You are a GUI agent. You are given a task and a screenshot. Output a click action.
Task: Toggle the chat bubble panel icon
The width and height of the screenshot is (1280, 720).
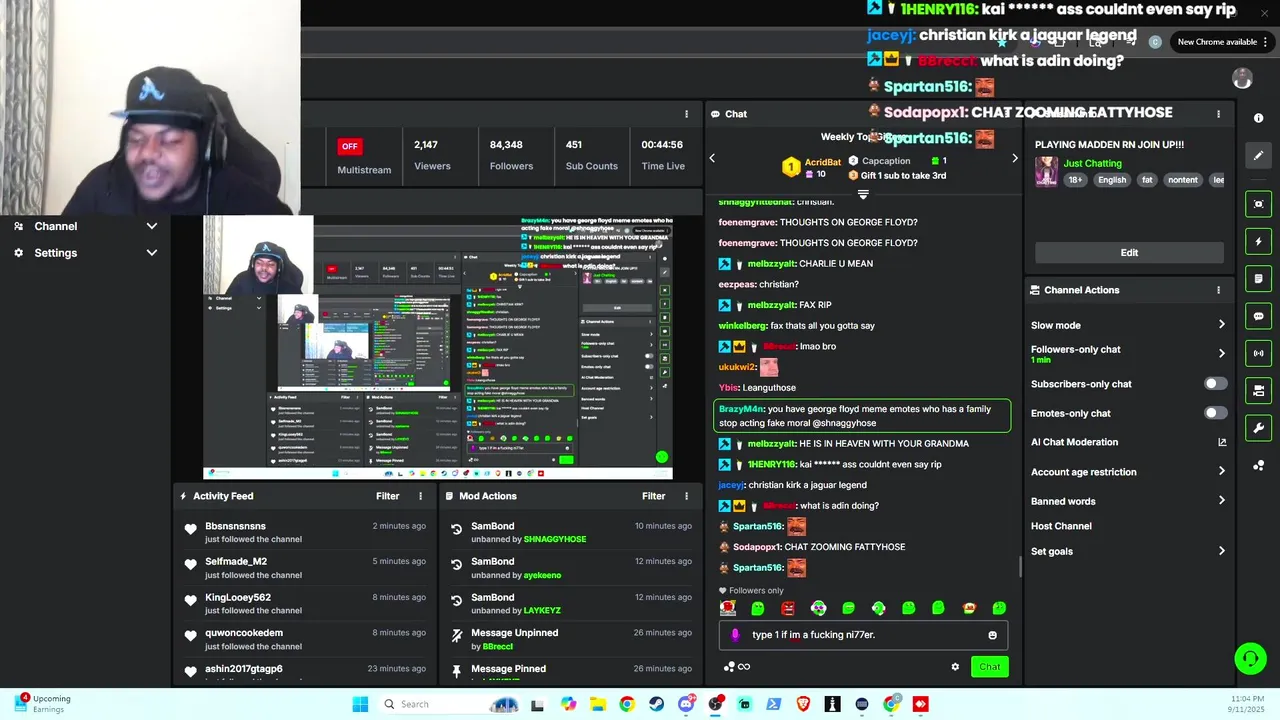1258,316
